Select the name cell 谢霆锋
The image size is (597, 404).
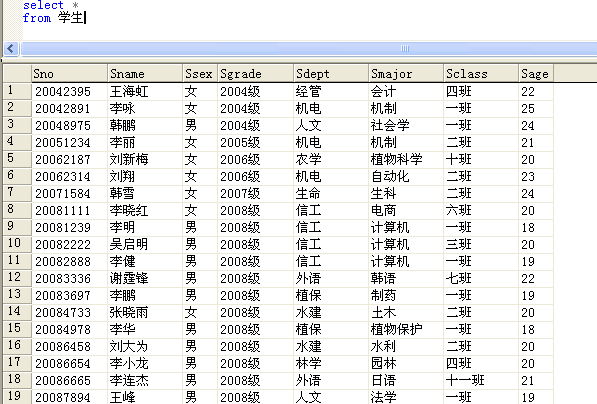click(x=145, y=278)
